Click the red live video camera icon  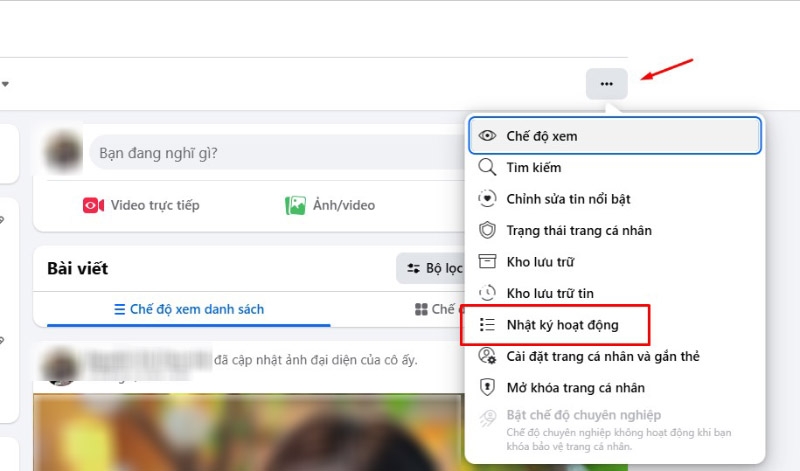(93, 205)
